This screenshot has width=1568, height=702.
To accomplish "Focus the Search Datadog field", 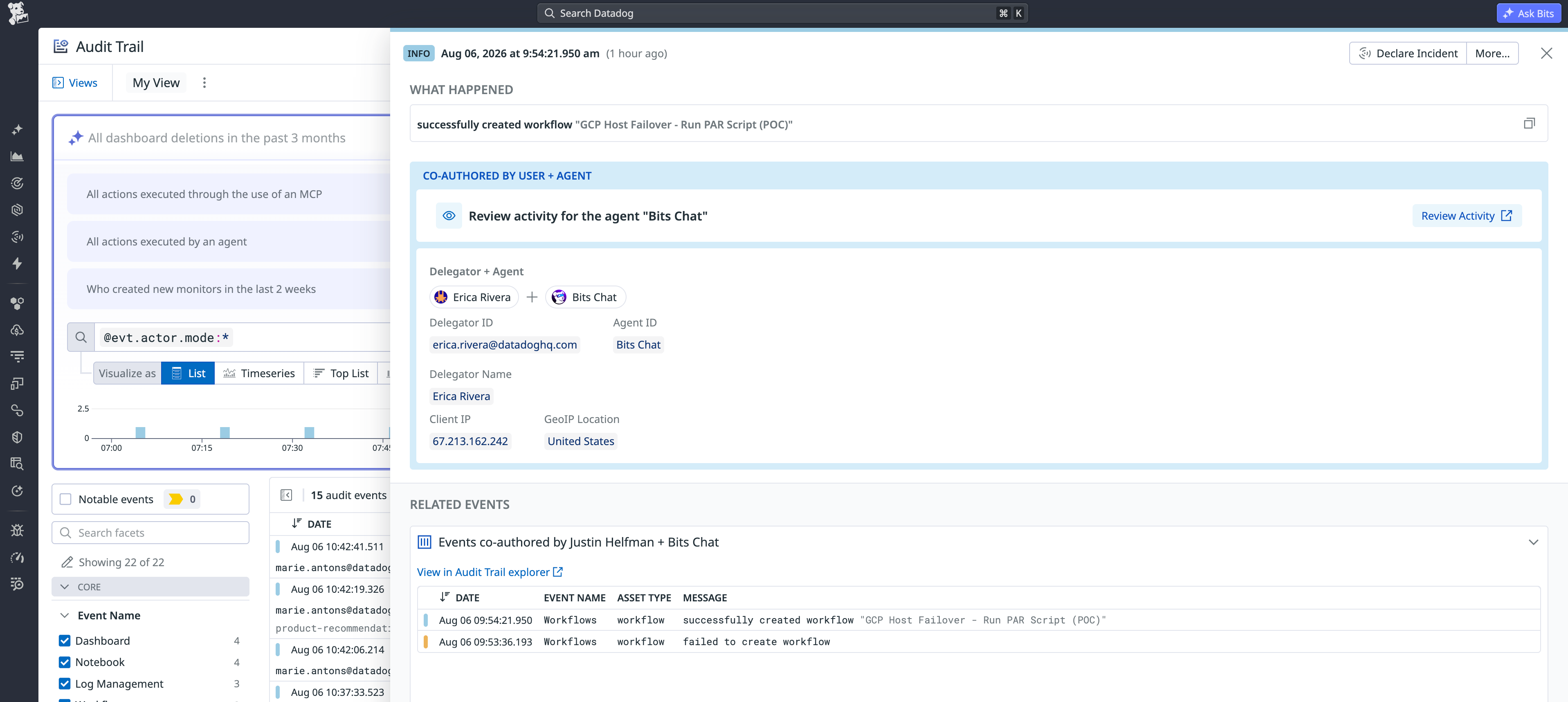I will click(x=782, y=13).
